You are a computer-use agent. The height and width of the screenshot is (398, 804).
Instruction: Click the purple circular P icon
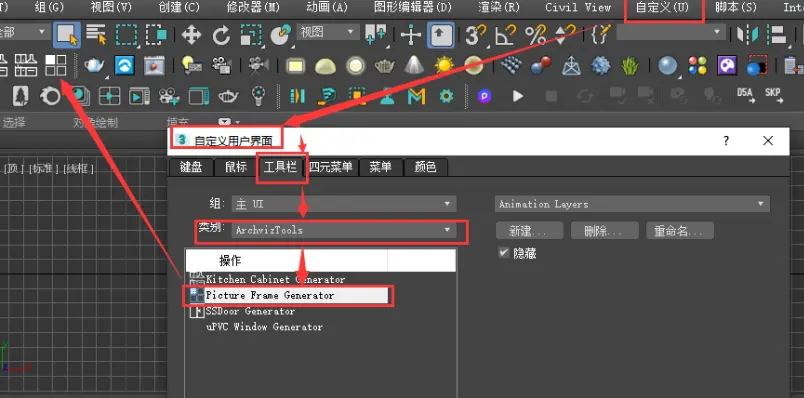pyautogui.click(x=485, y=96)
